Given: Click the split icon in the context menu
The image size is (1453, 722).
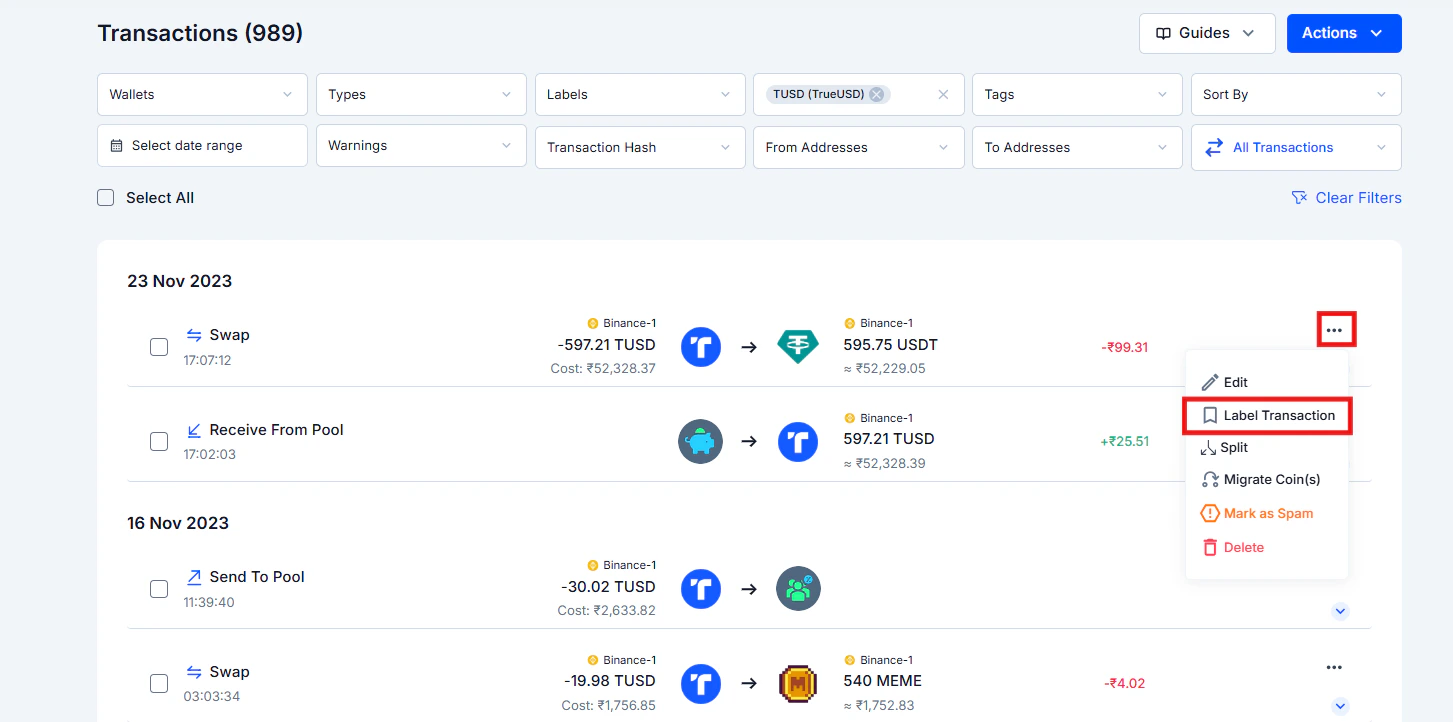Looking at the screenshot, I should coord(1208,448).
